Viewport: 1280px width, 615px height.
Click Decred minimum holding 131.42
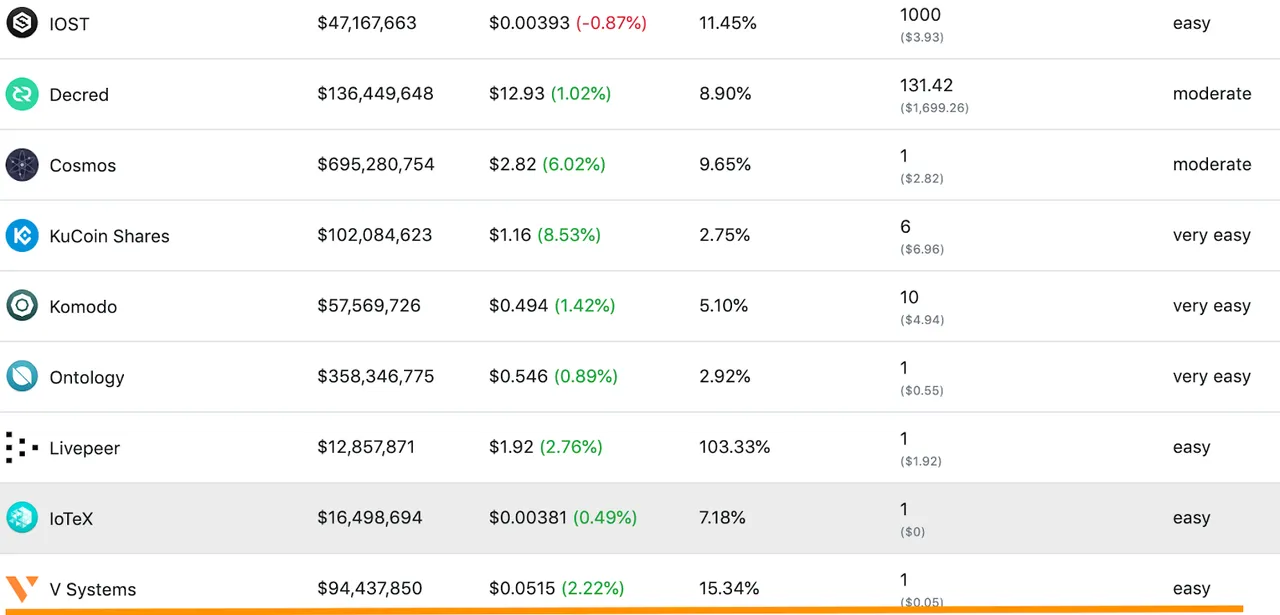pyautogui.click(x=926, y=85)
